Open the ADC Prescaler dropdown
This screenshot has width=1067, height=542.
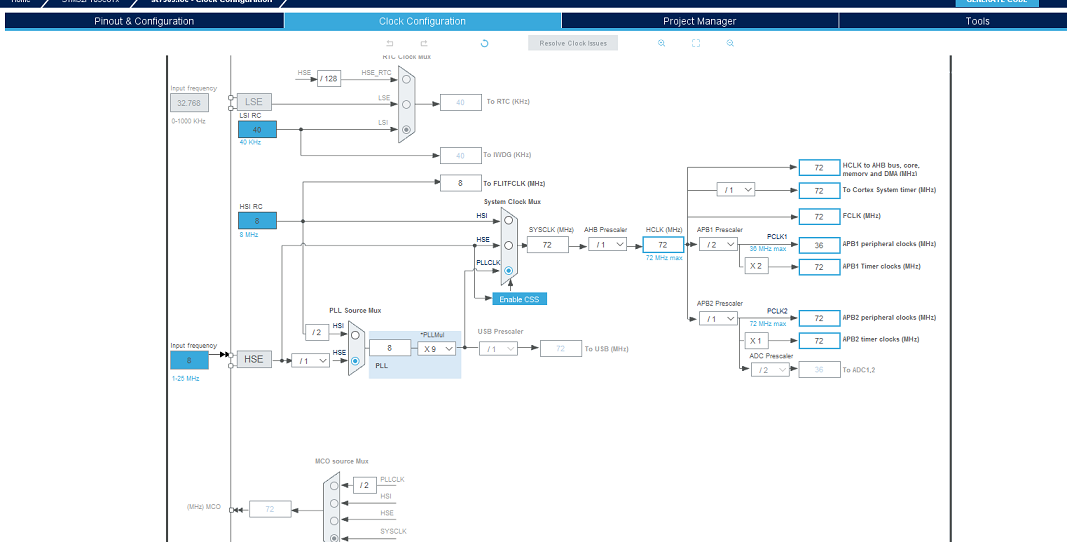coord(770,370)
